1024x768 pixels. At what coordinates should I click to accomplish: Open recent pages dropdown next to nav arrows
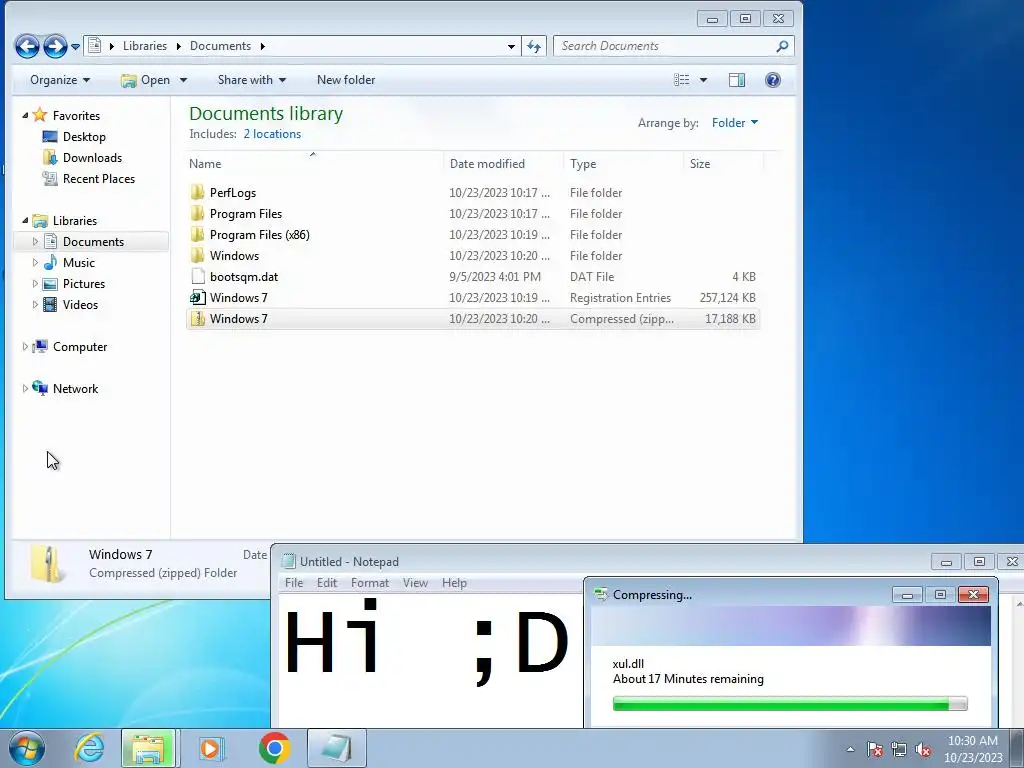75,47
